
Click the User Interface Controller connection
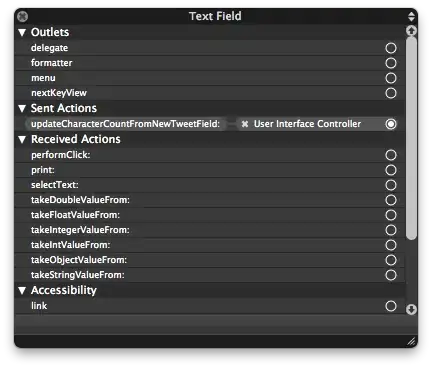point(307,124)
